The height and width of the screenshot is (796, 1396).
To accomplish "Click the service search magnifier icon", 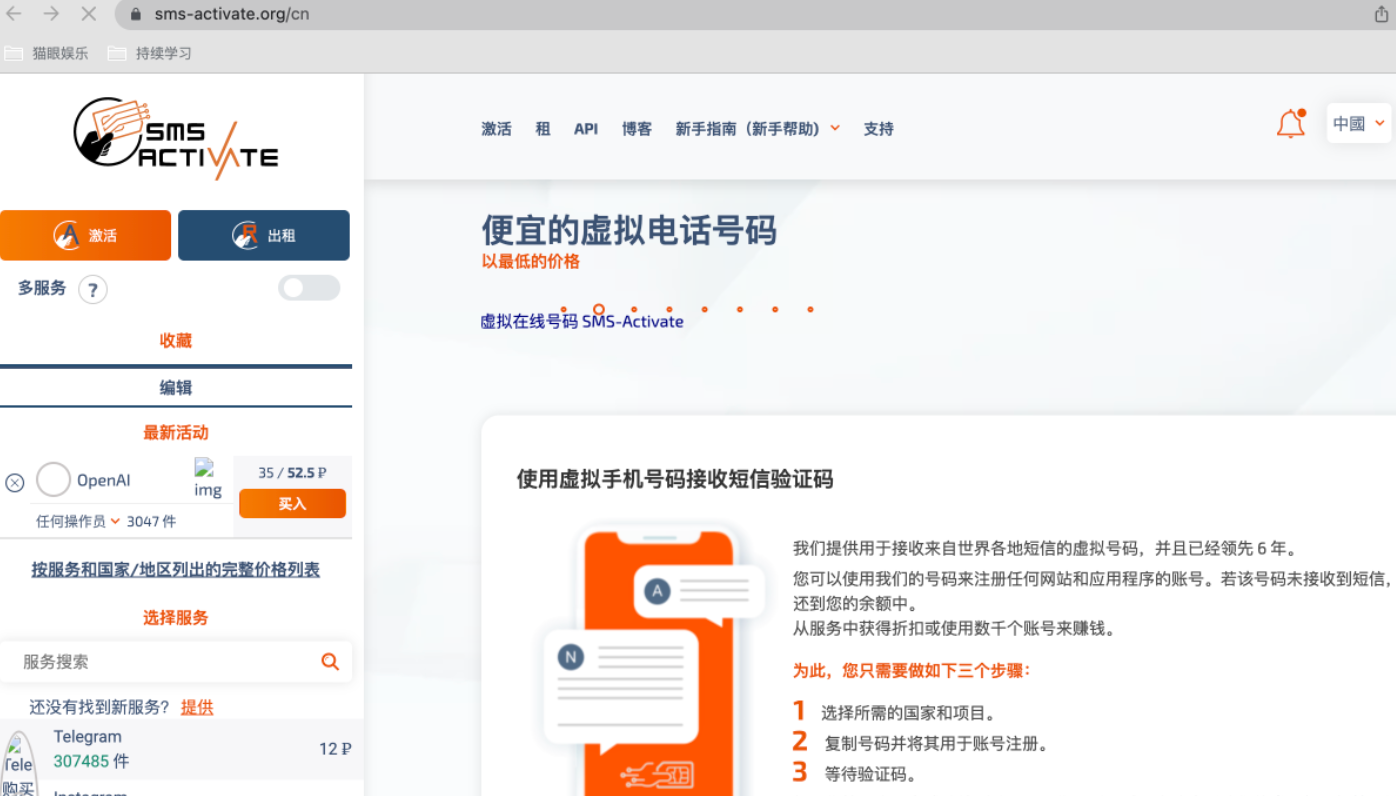I will click(330, 661).
